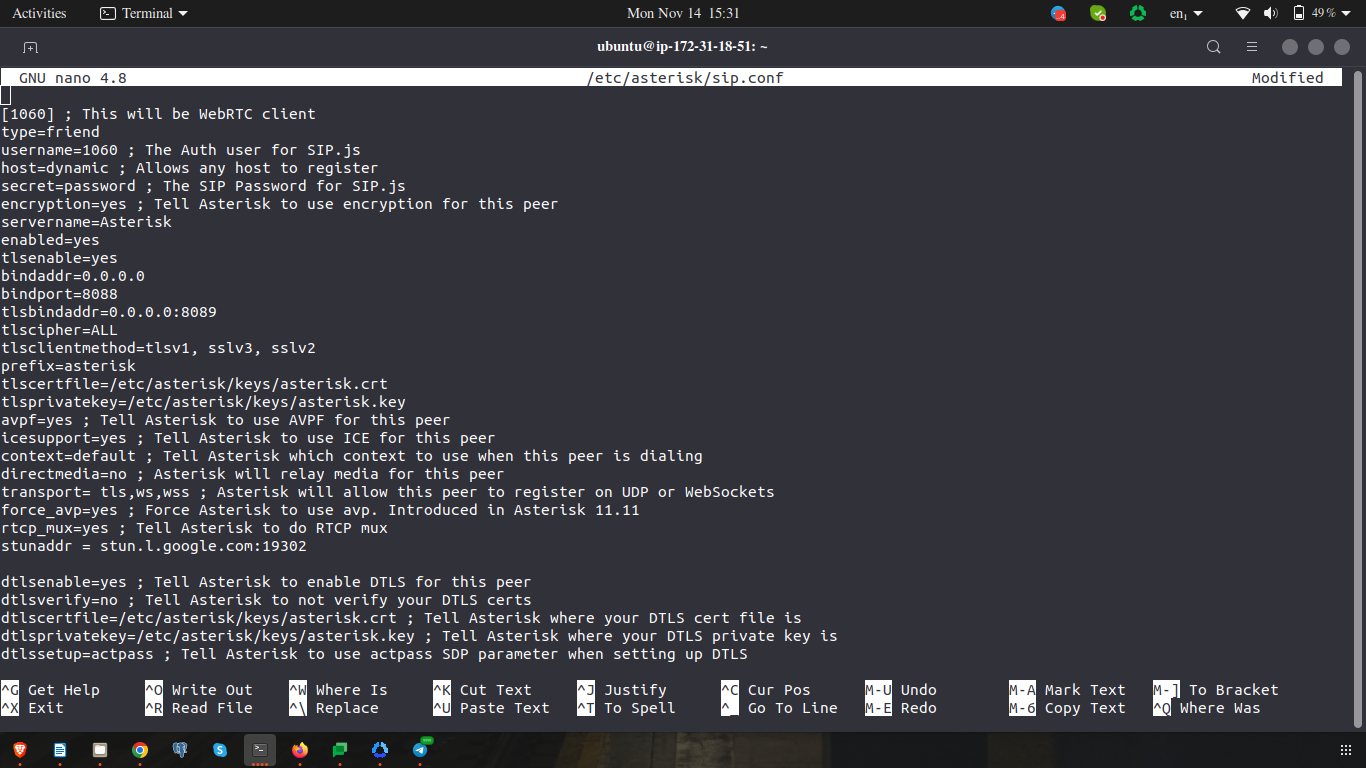
Task: Click M-U Undo shortcut
Action: coord(901,690)
